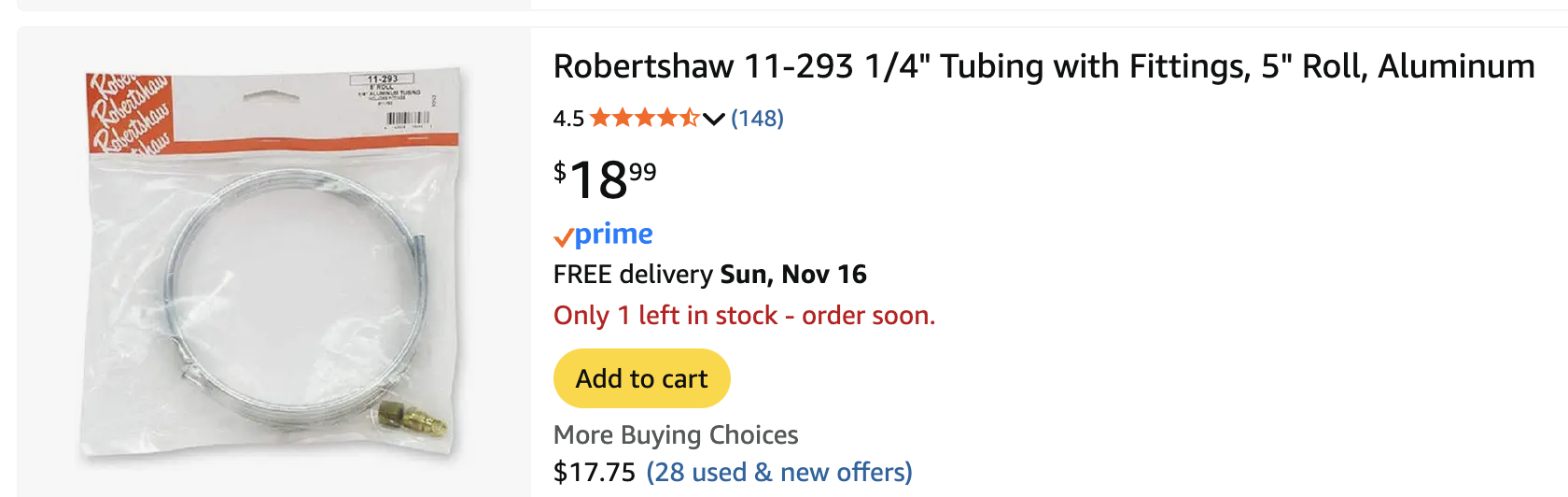1568x497 pixels.
Task: Click the brass fitting in the product photo
Action: click(x=411, y=419)
